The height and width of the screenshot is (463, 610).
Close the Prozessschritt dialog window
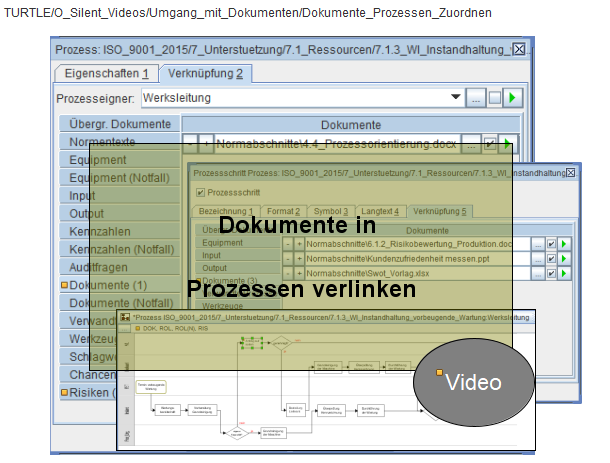click(x=570, y=173)
